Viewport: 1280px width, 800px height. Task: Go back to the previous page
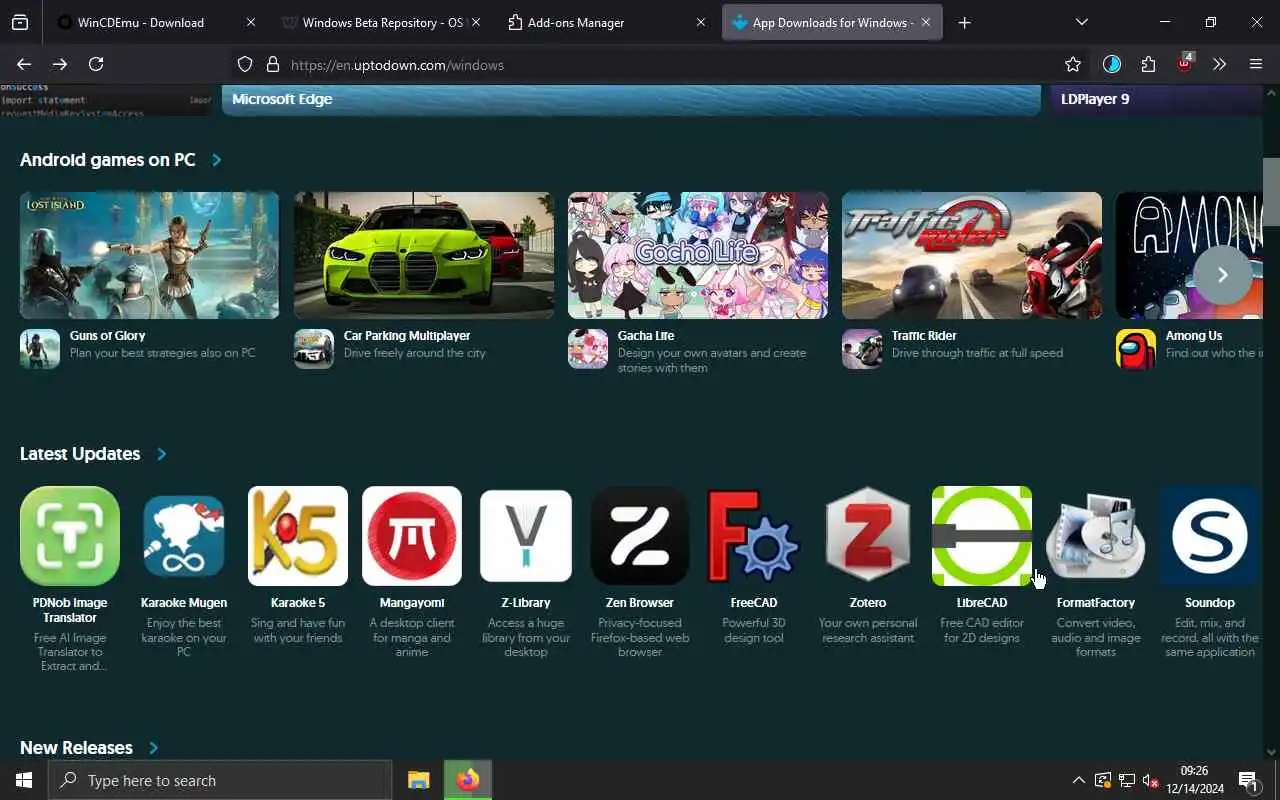24,64
